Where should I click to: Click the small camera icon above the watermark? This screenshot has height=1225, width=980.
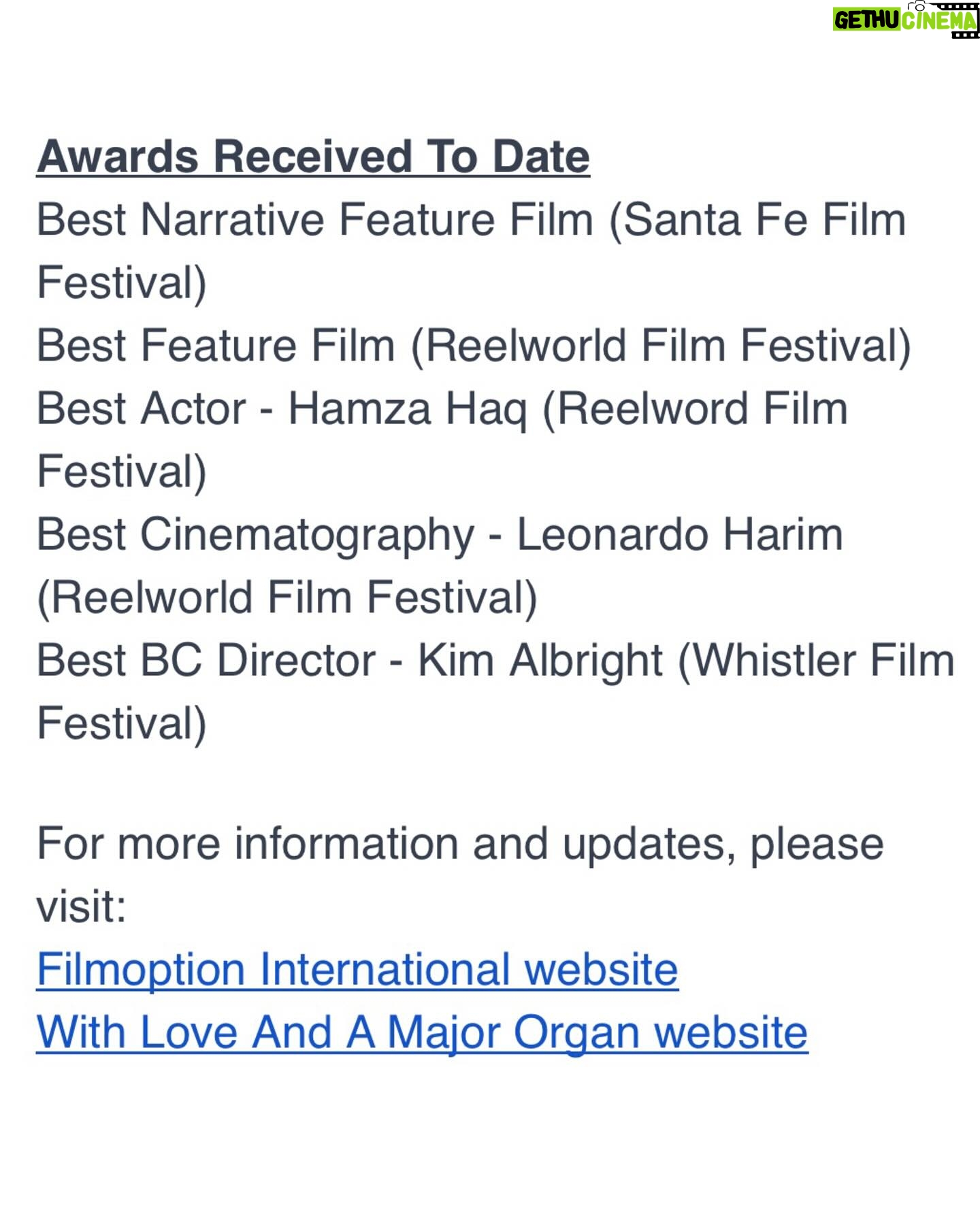[917, 5]
